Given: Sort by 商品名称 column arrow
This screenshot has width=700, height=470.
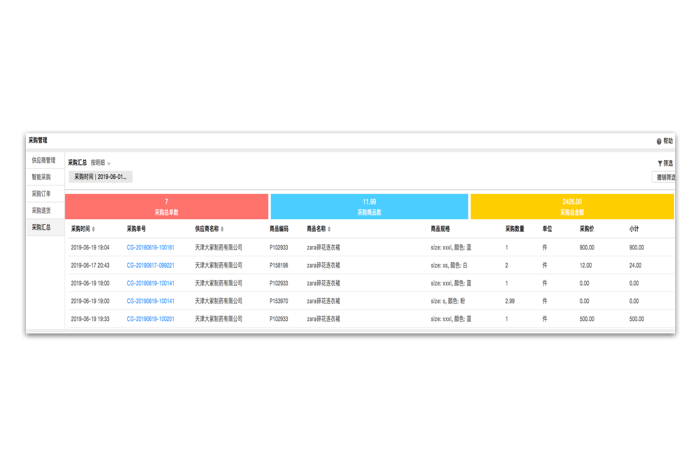Looking at the screenshot, I should [329, 229].
